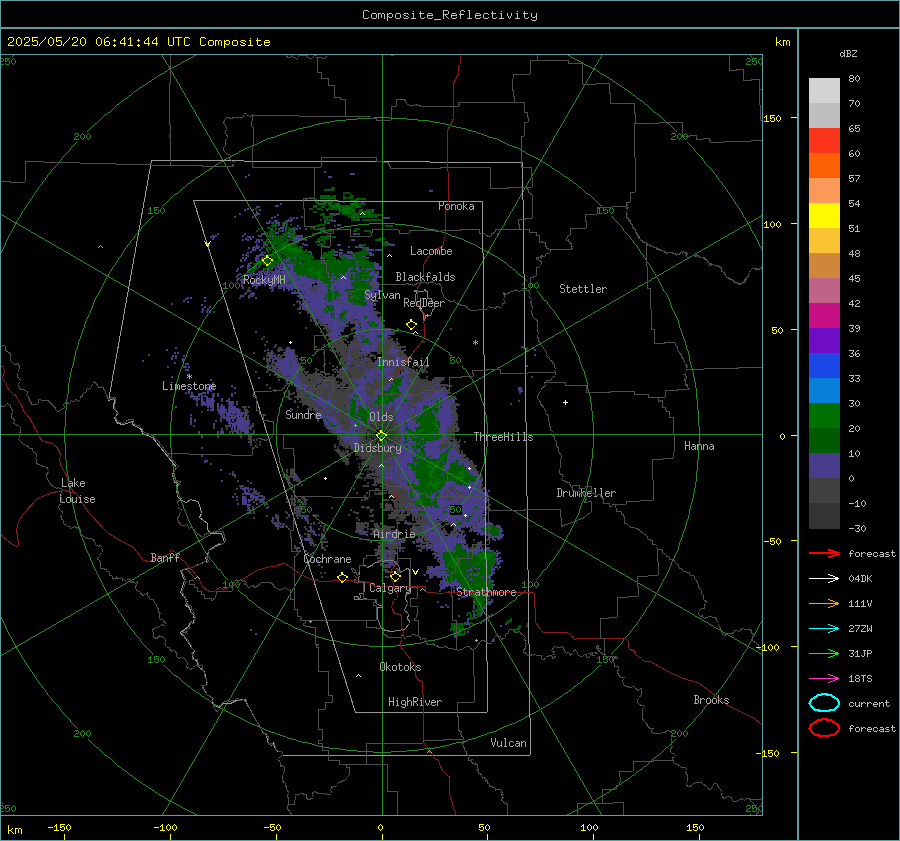Click the red forecast ellipse legend icon
The height and width of the screenshot is (841, 900).
[x=824, y=728]
